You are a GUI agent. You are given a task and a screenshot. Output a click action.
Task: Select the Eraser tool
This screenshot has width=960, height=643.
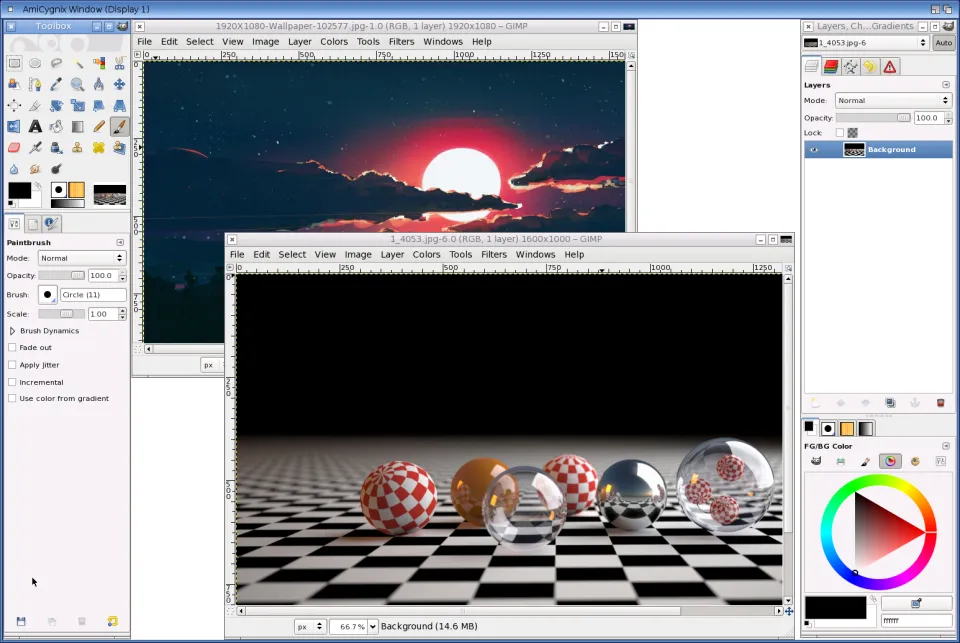pyautogui.click(x=14, y=148)
